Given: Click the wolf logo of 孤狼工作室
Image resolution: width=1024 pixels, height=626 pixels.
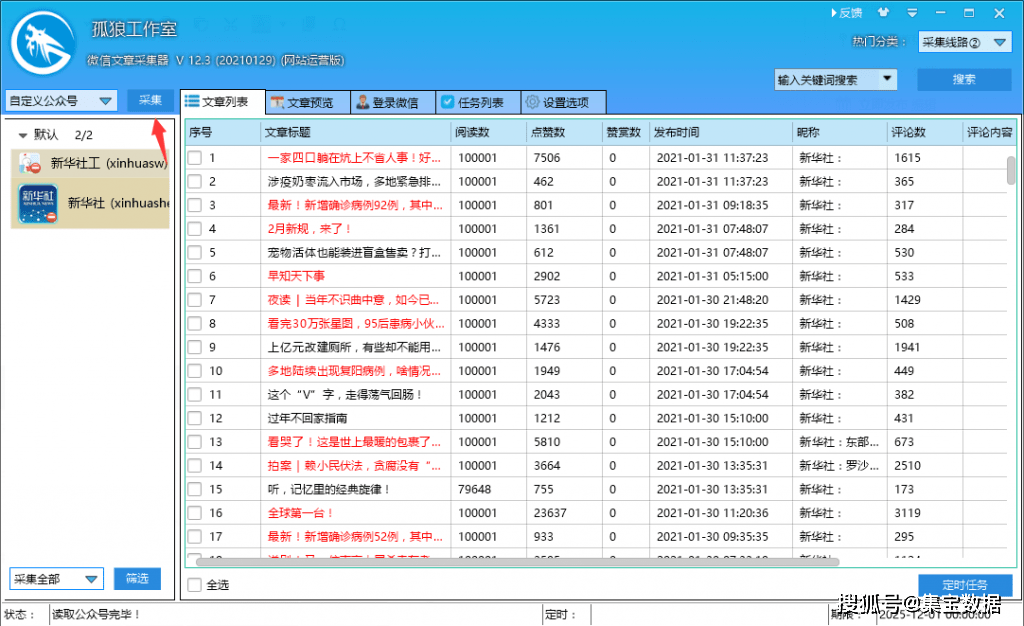Looking at the screenshot, I should (x=43, y=43).
